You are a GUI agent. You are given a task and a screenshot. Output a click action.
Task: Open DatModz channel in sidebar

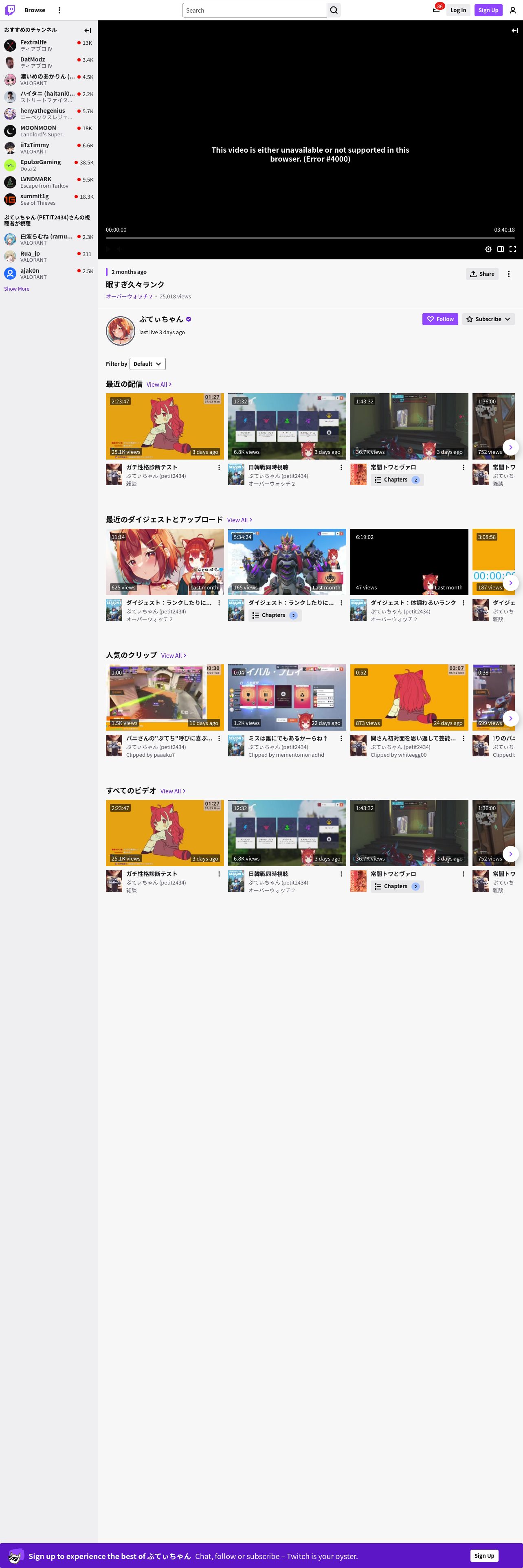(x=49, y=63)
